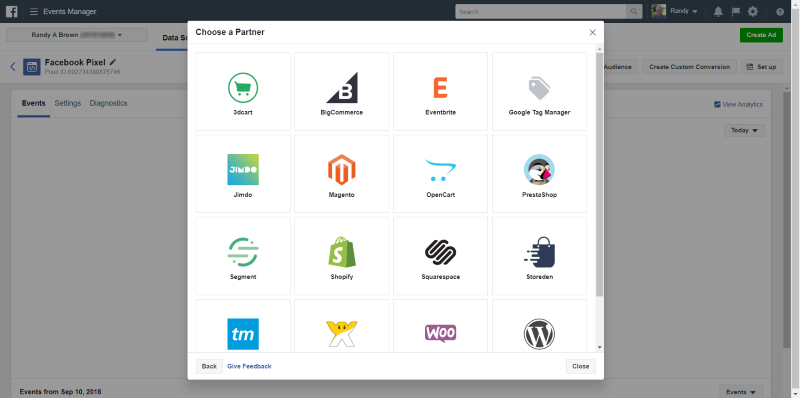This screenshot has width=800, height=398.
Task: Select the 3dcart partner tile
Action: click(243, 91)
